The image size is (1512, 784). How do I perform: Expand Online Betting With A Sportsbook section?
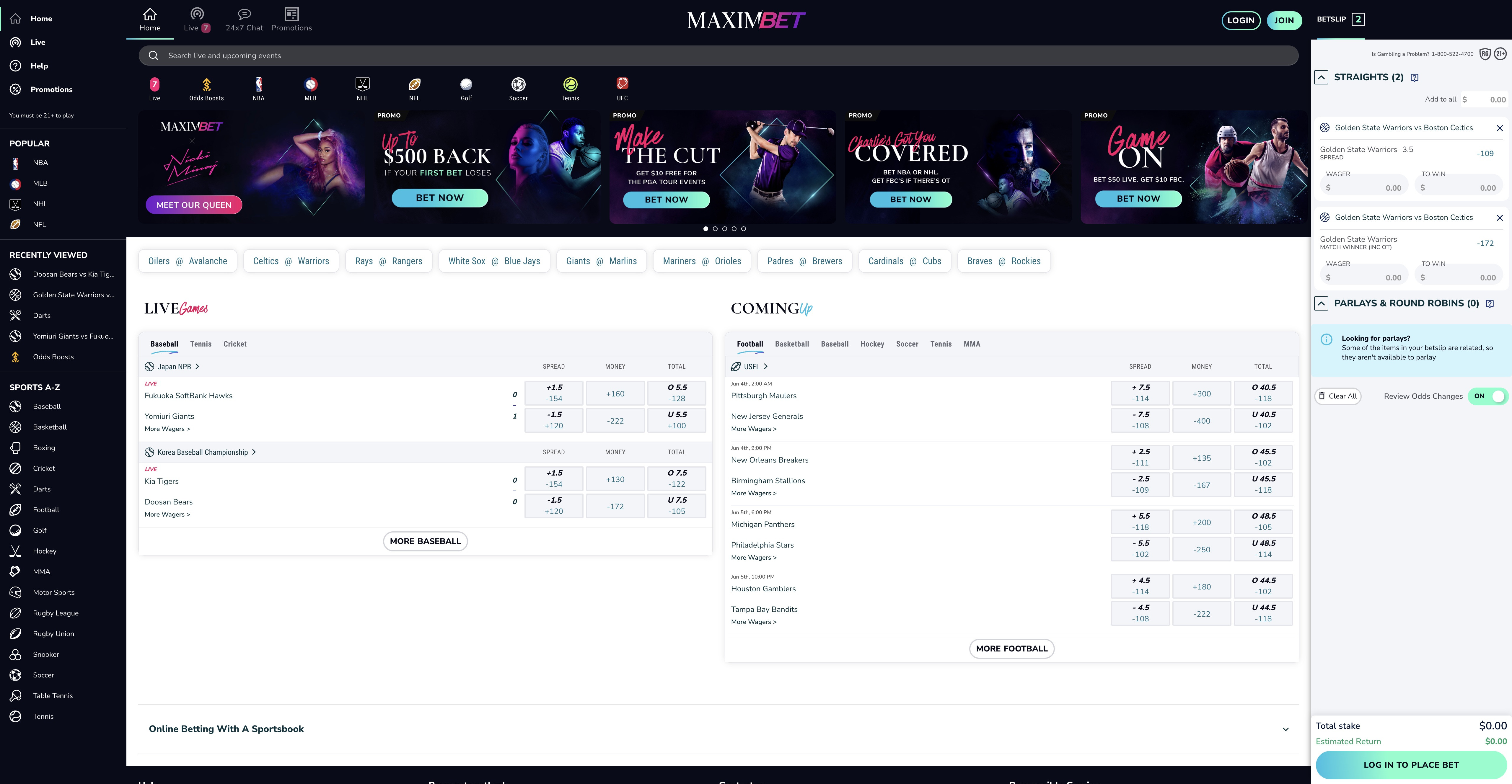coord(1285,729)
